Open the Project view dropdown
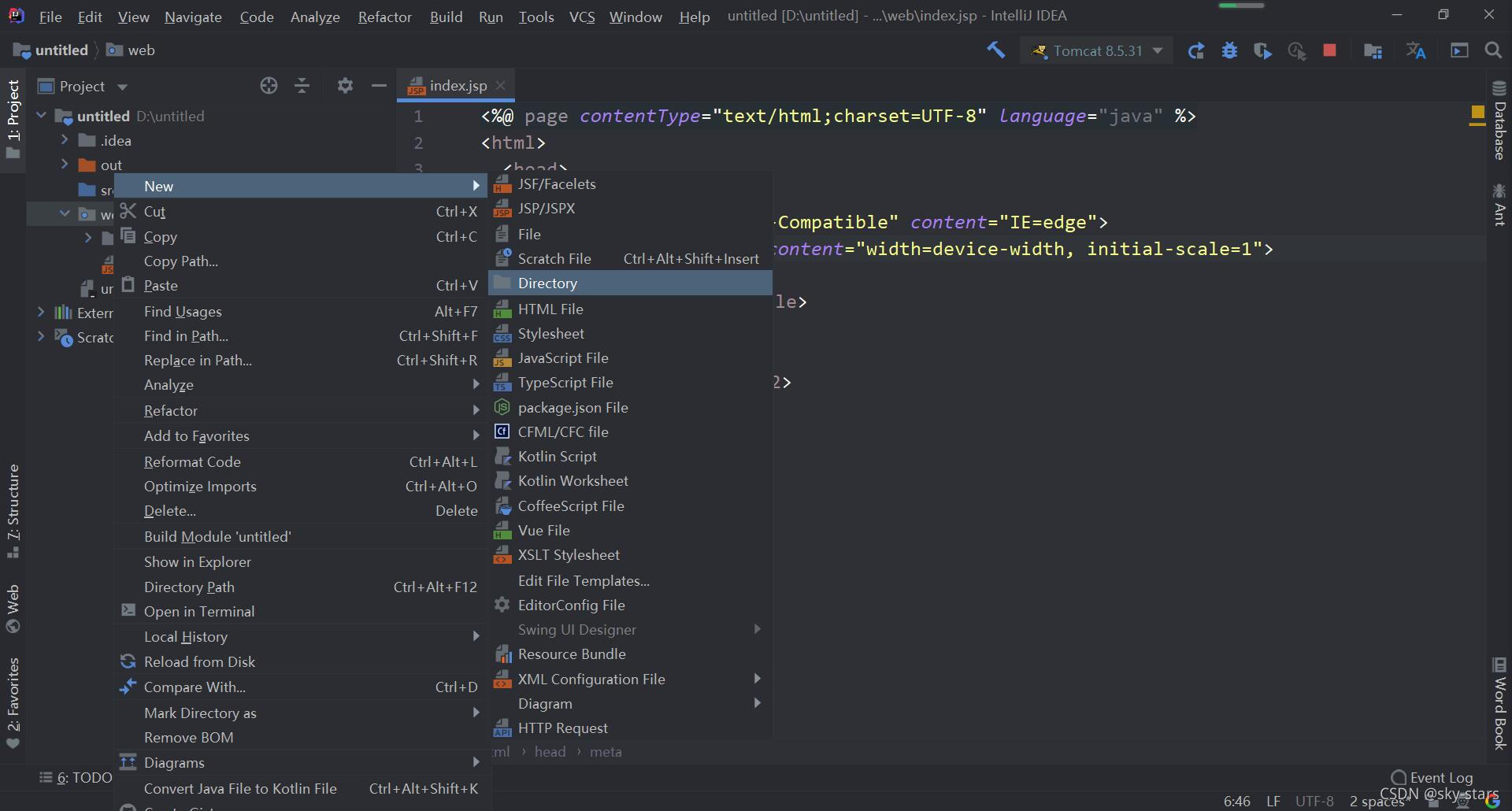Image resolution: width=1512 pixels, height=811 pixels. coord(83,86)
